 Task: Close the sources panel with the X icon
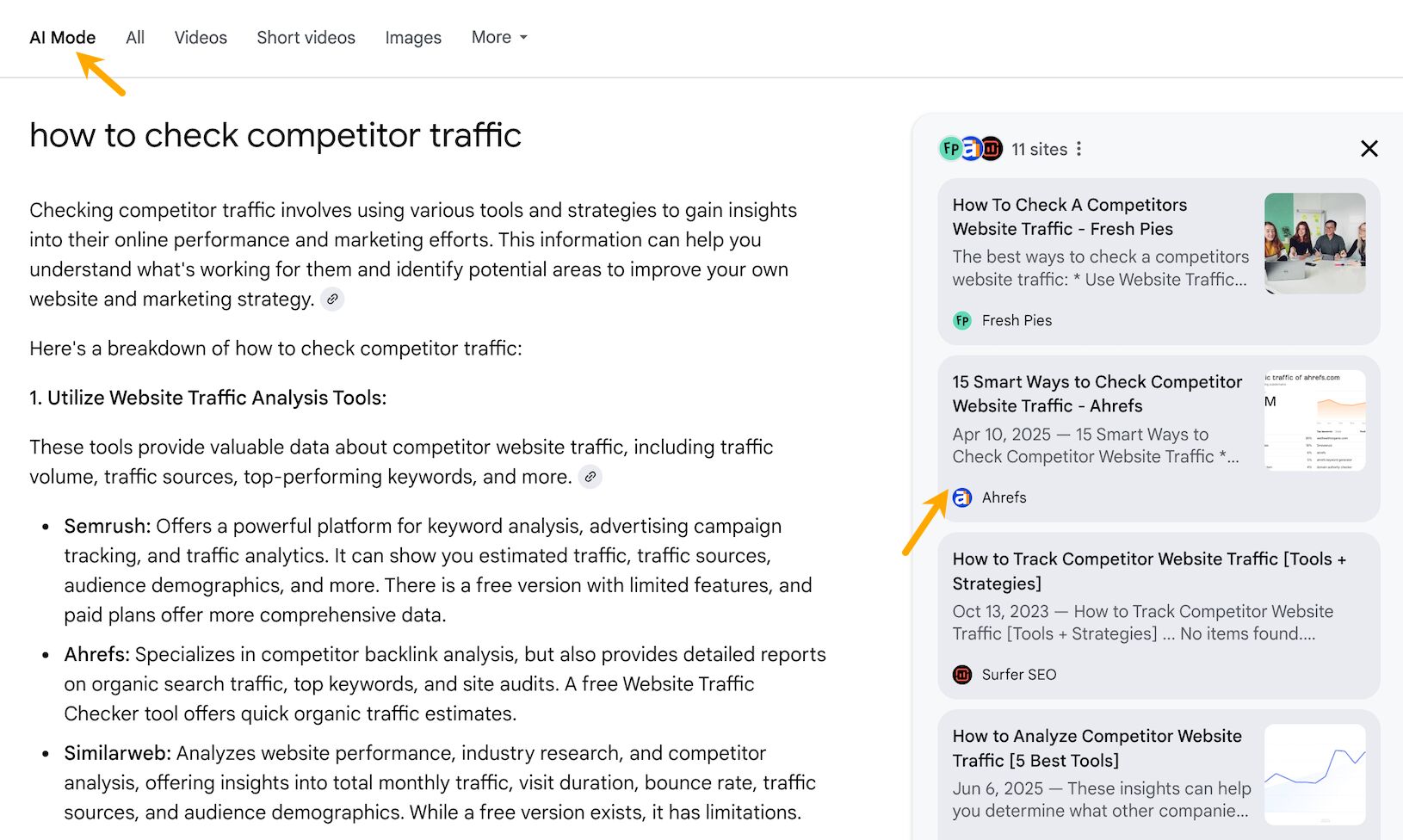pyautogui.click(x=1369, y=148)
